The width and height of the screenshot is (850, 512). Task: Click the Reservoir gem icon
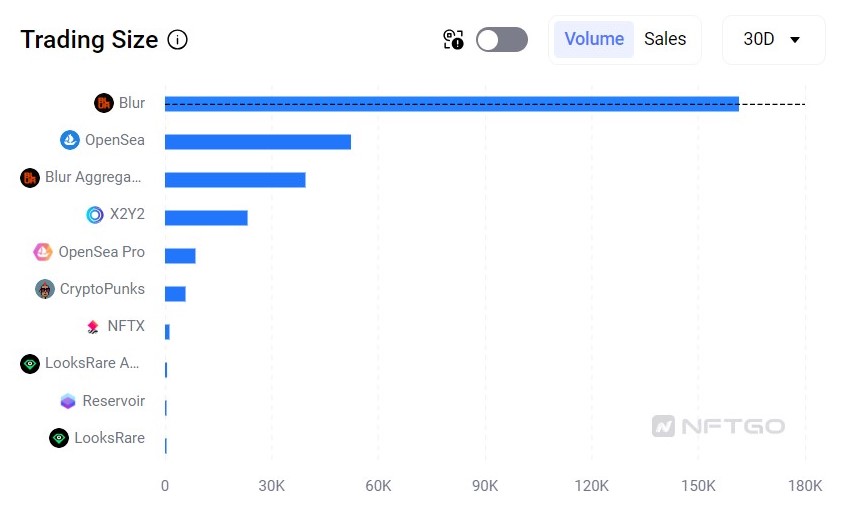(68, 401)
